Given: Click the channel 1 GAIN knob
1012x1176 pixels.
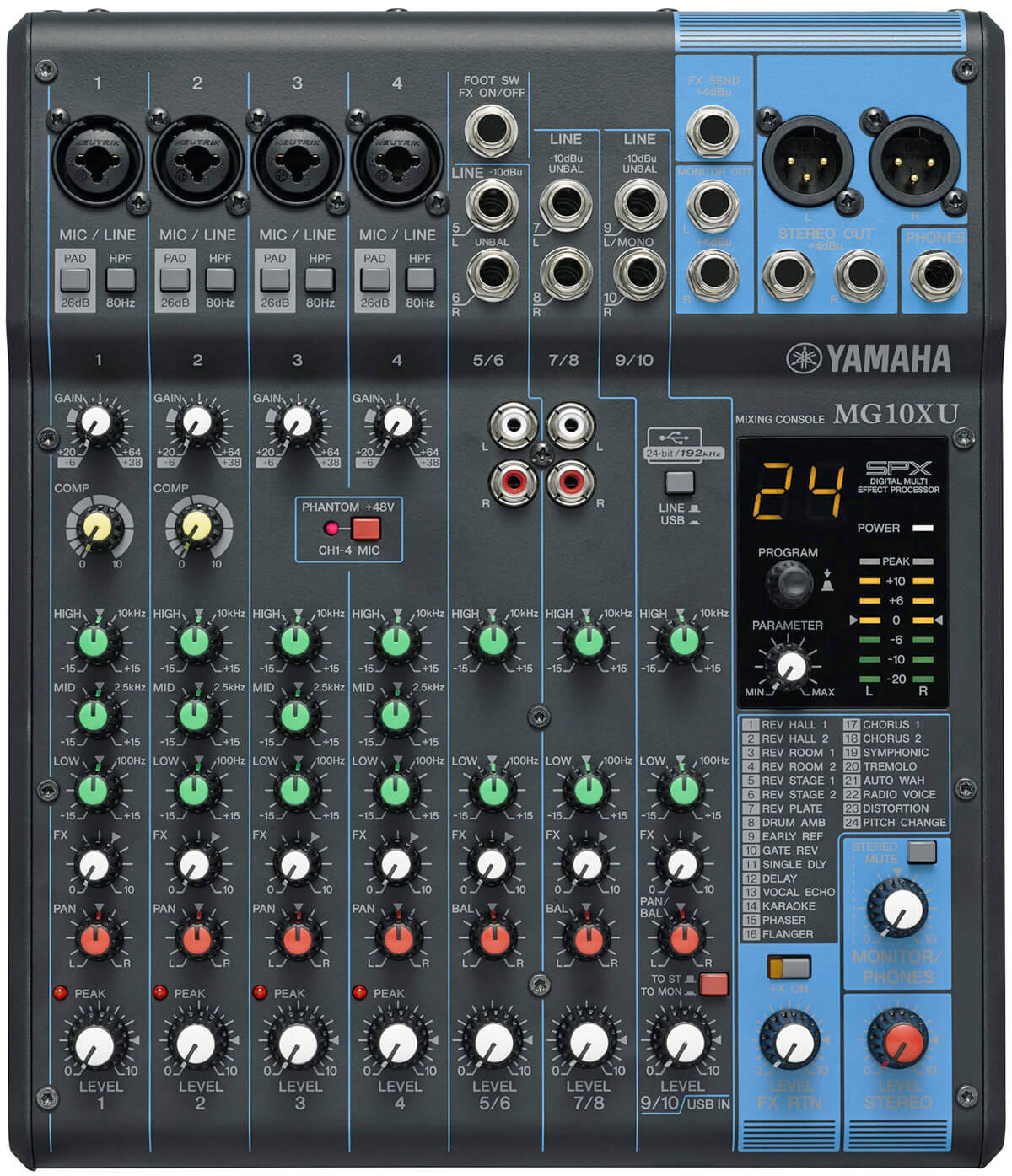Looking at the screenshot, I should [x=98, y=422].
